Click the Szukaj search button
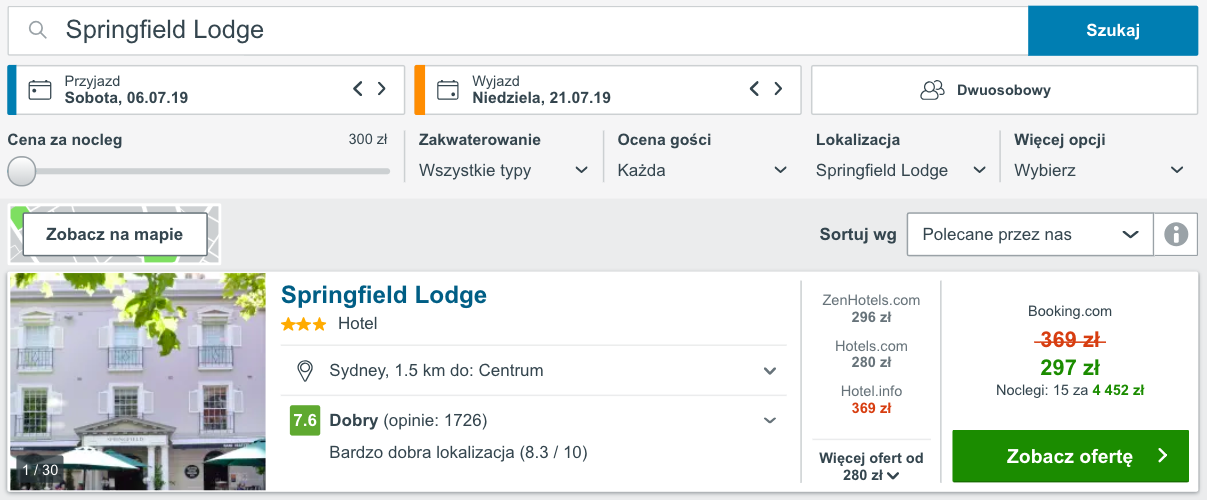The height and width of the screenshot is (500, 1207). coord(1113,30)
